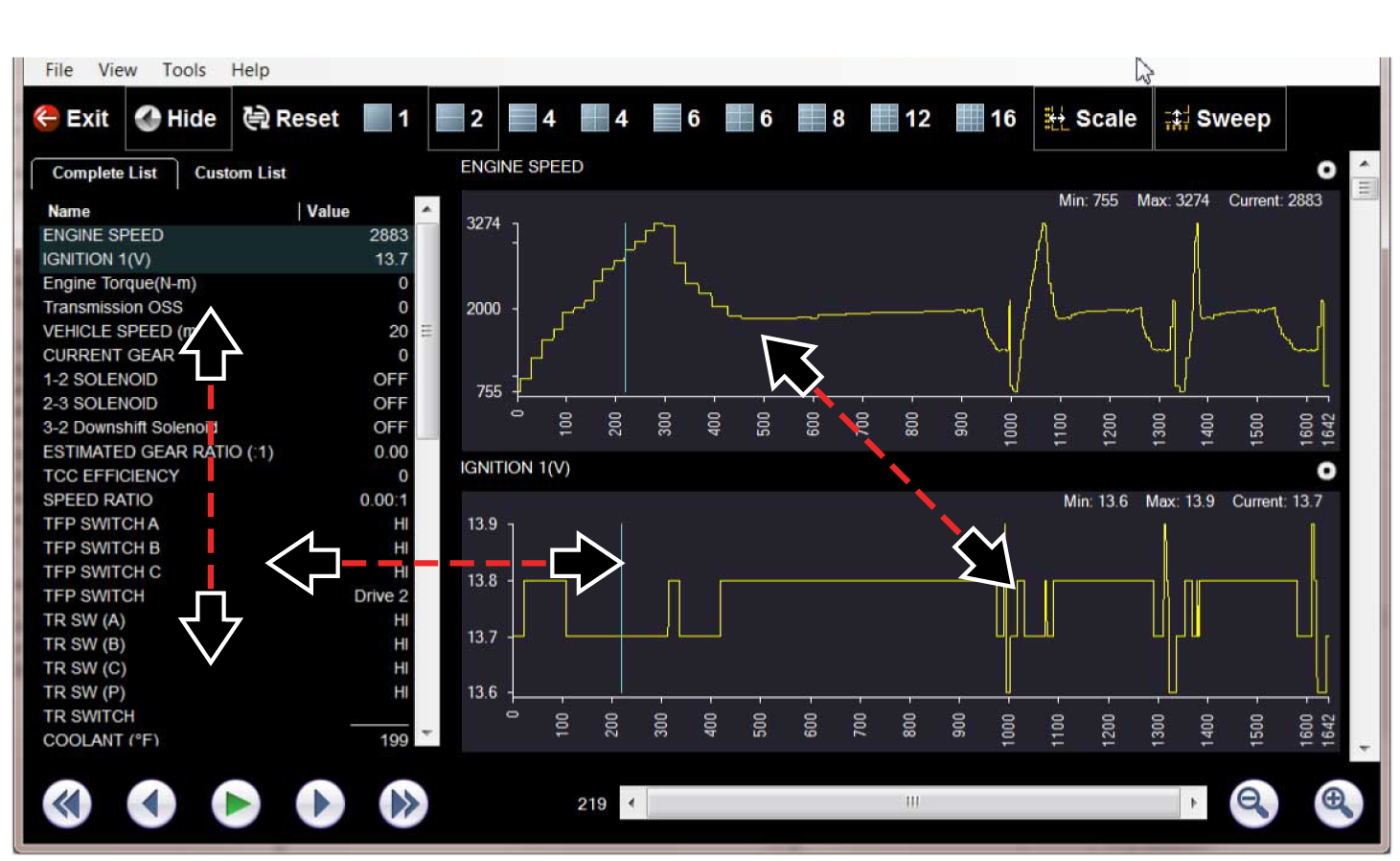The height and width of the screenshot is (861, 1400).
Task: Reset the graph view
Action: point(291,118)
